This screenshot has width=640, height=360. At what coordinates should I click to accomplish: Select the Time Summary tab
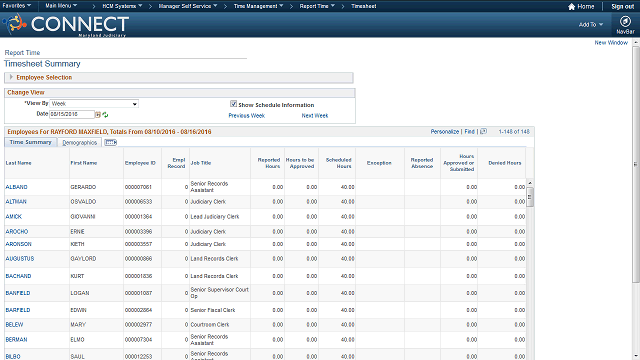[31, 142]
